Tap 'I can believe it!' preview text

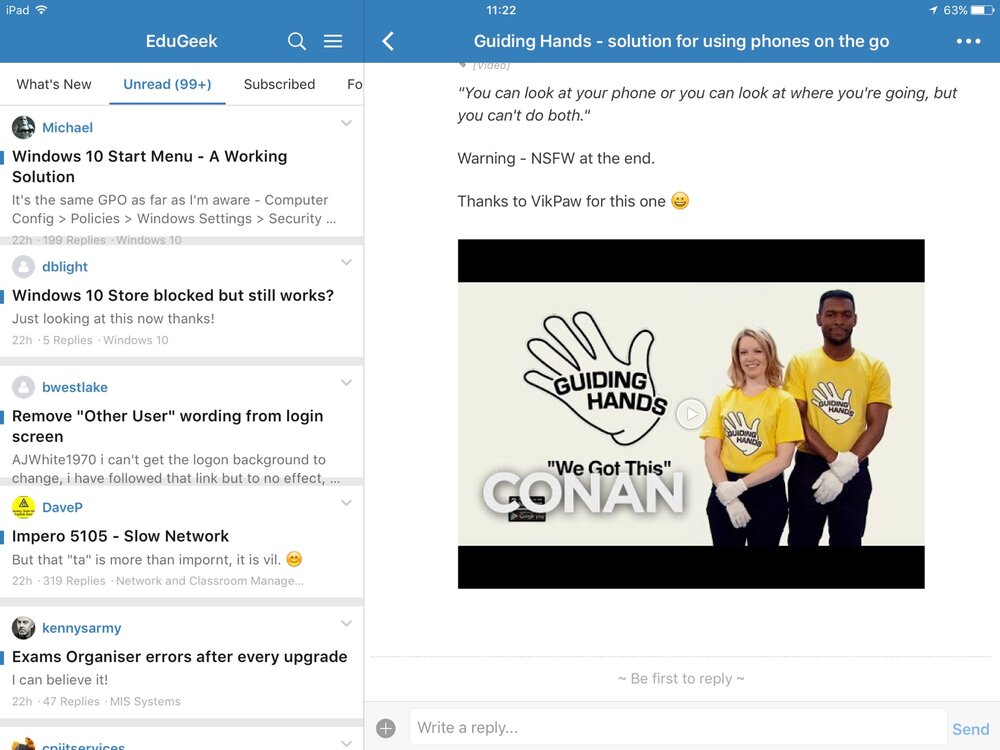click(x=60, y=680)
